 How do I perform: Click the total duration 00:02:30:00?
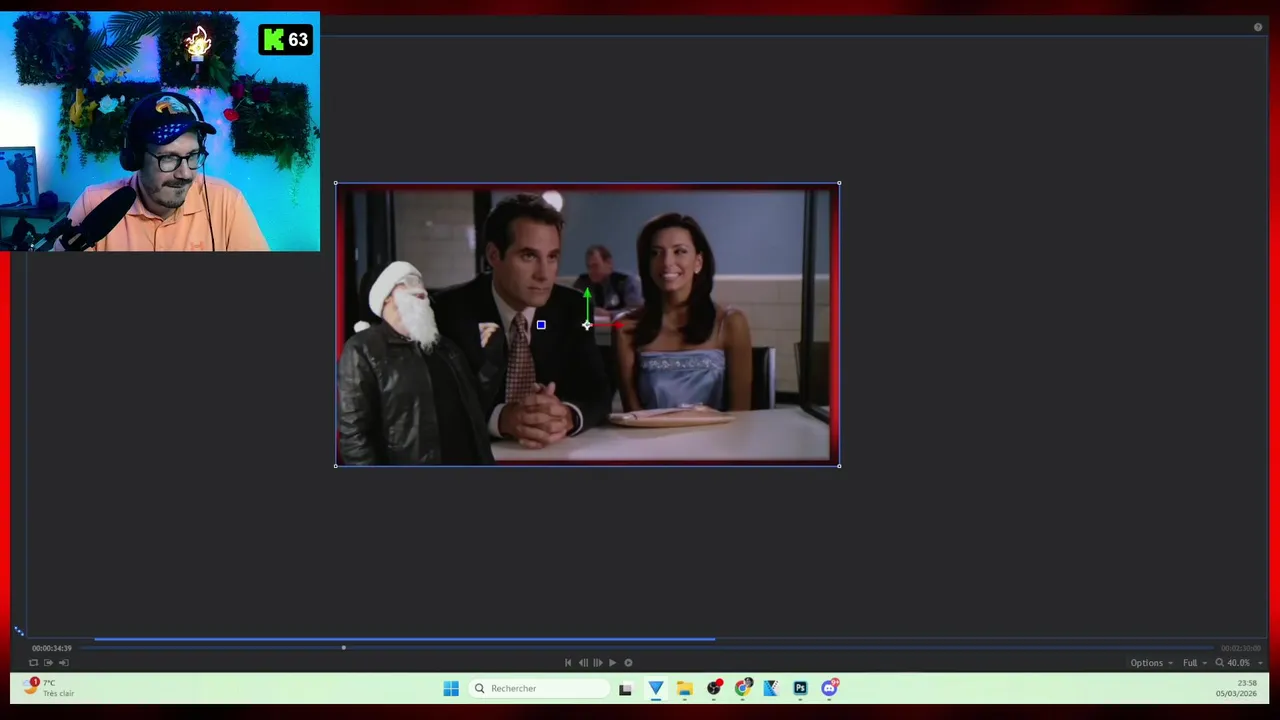point(1240,648)
